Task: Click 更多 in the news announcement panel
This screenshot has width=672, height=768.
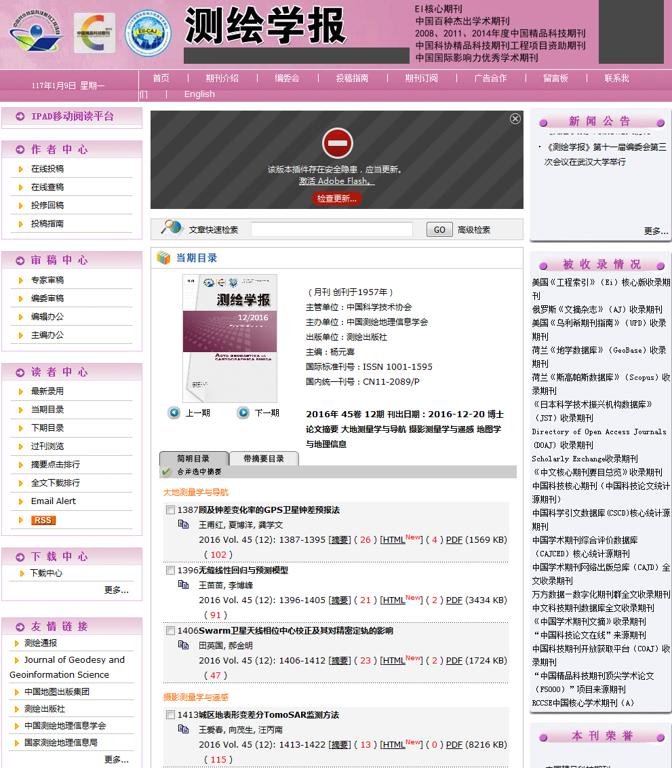Action: pos(656,231)
